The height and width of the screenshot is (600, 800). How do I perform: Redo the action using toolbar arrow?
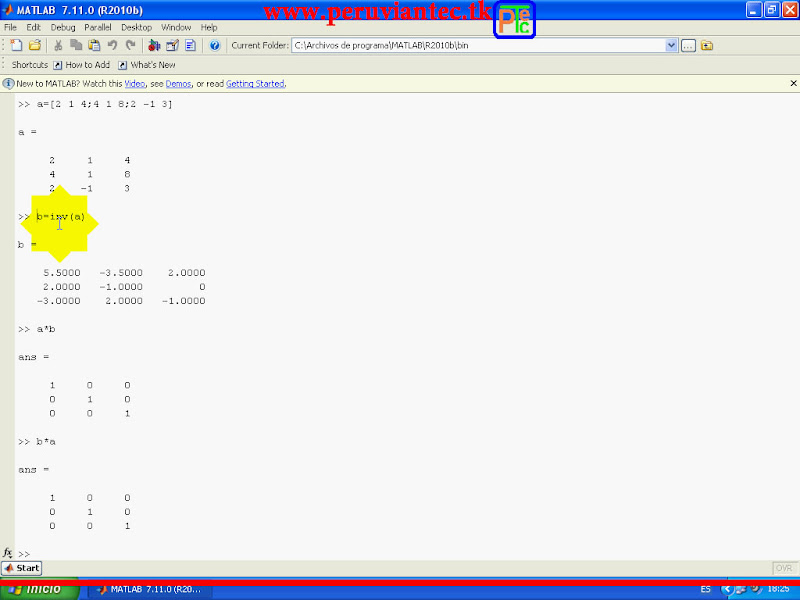[131, 45]
